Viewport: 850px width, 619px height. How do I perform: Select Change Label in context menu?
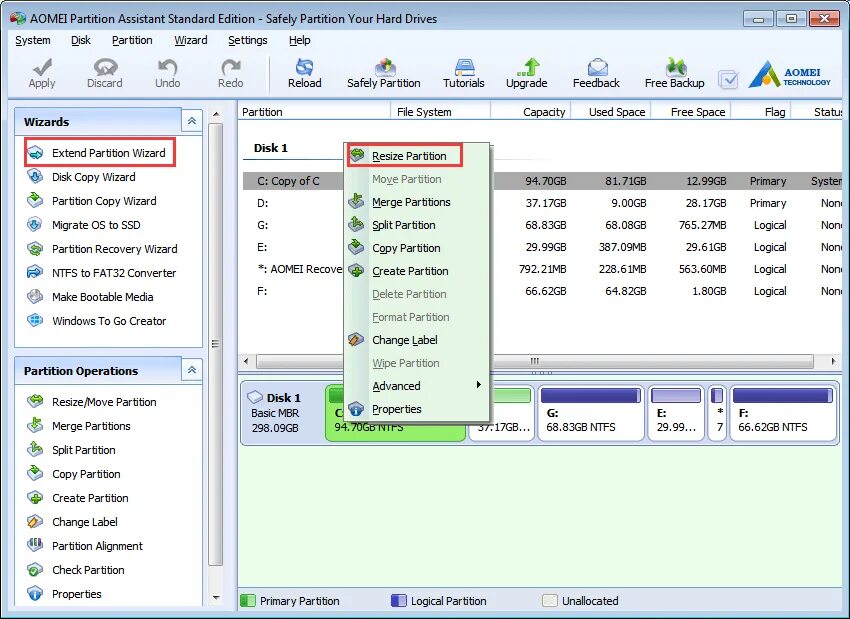click(x=417, y=340)
